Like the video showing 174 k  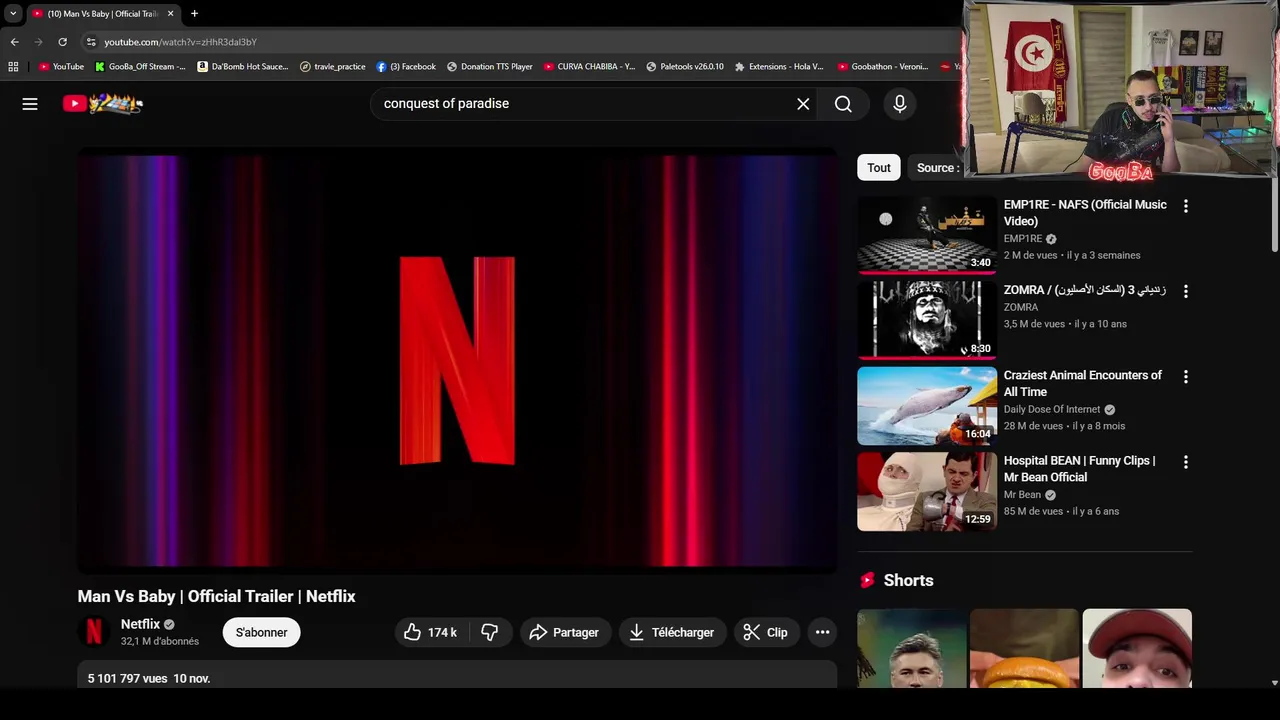pyautogui.click(x=430, y=632)
